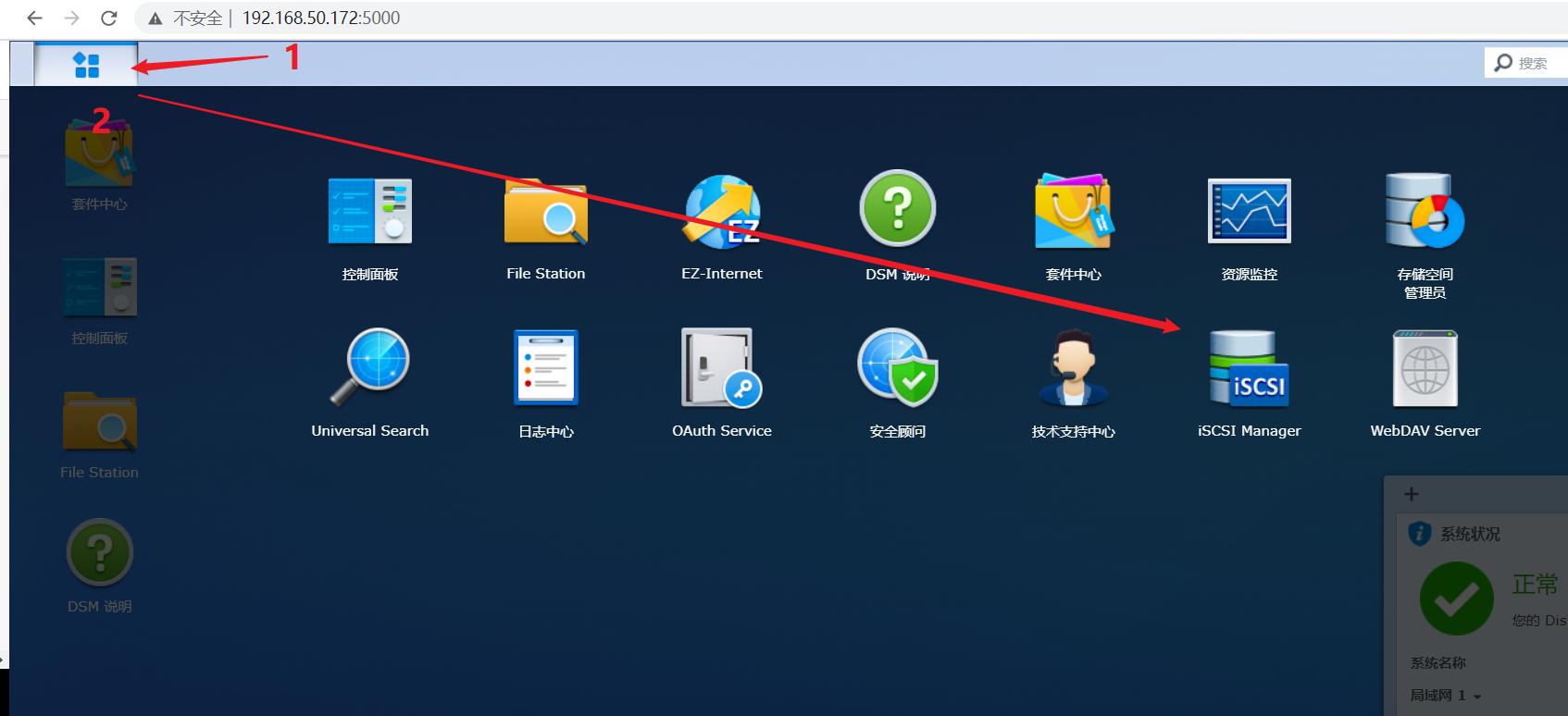Open DSM help from the main menu grid
Viewport: 1568px width, 716px height.
[x=898, y=208]
